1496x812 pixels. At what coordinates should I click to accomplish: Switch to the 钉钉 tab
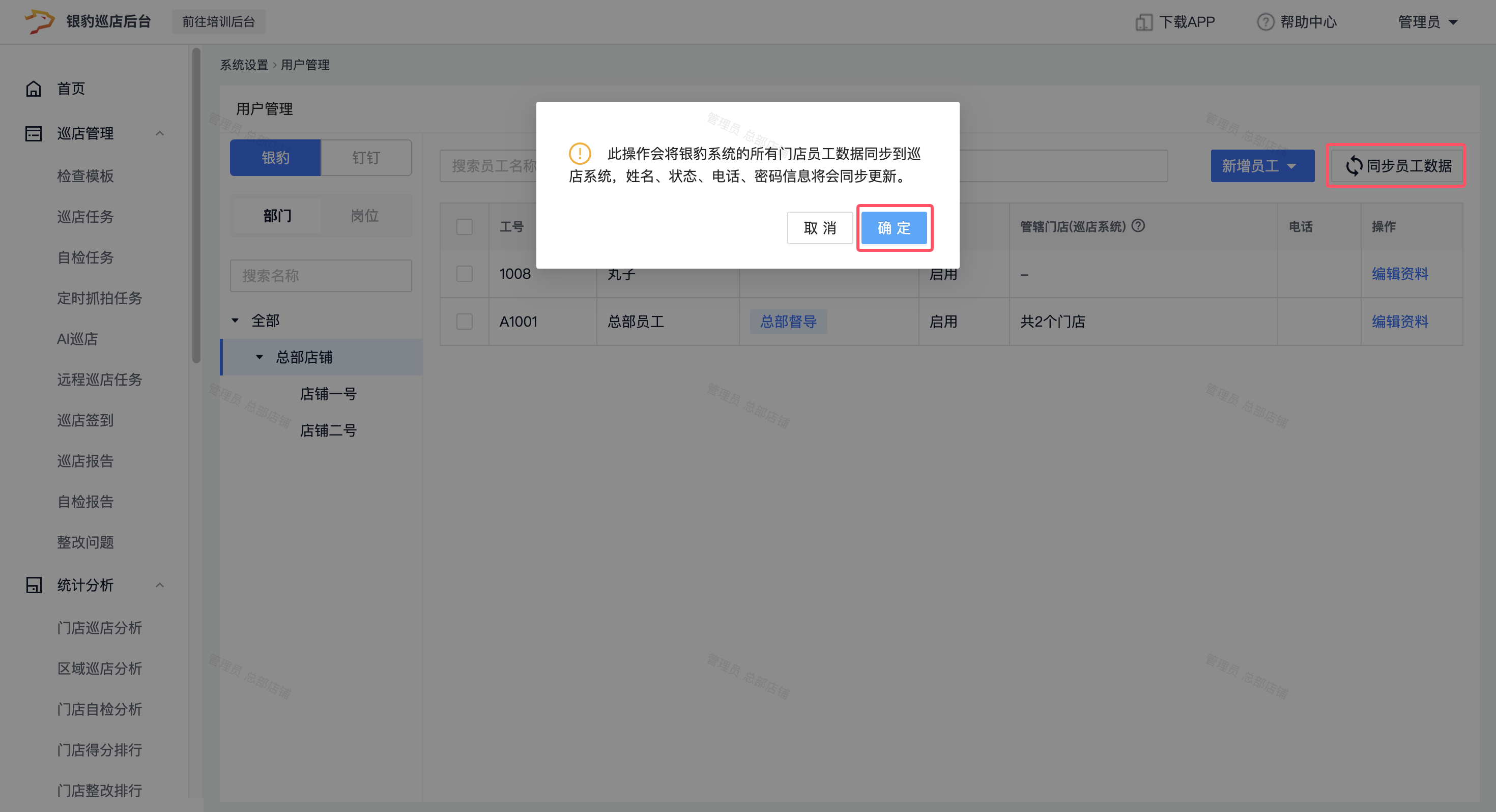tap(366, 157)
